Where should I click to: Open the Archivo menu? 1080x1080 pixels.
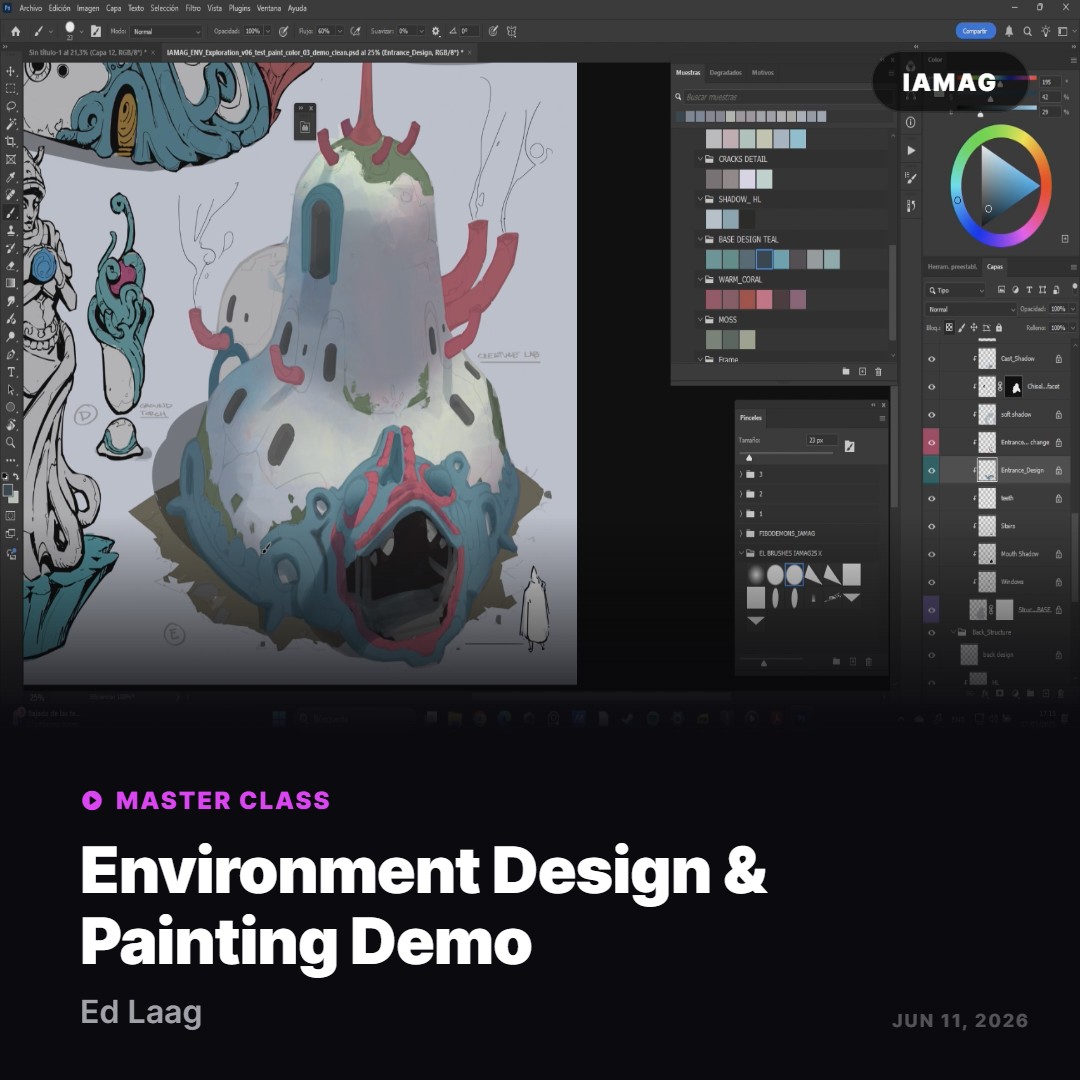click(30, 8)
